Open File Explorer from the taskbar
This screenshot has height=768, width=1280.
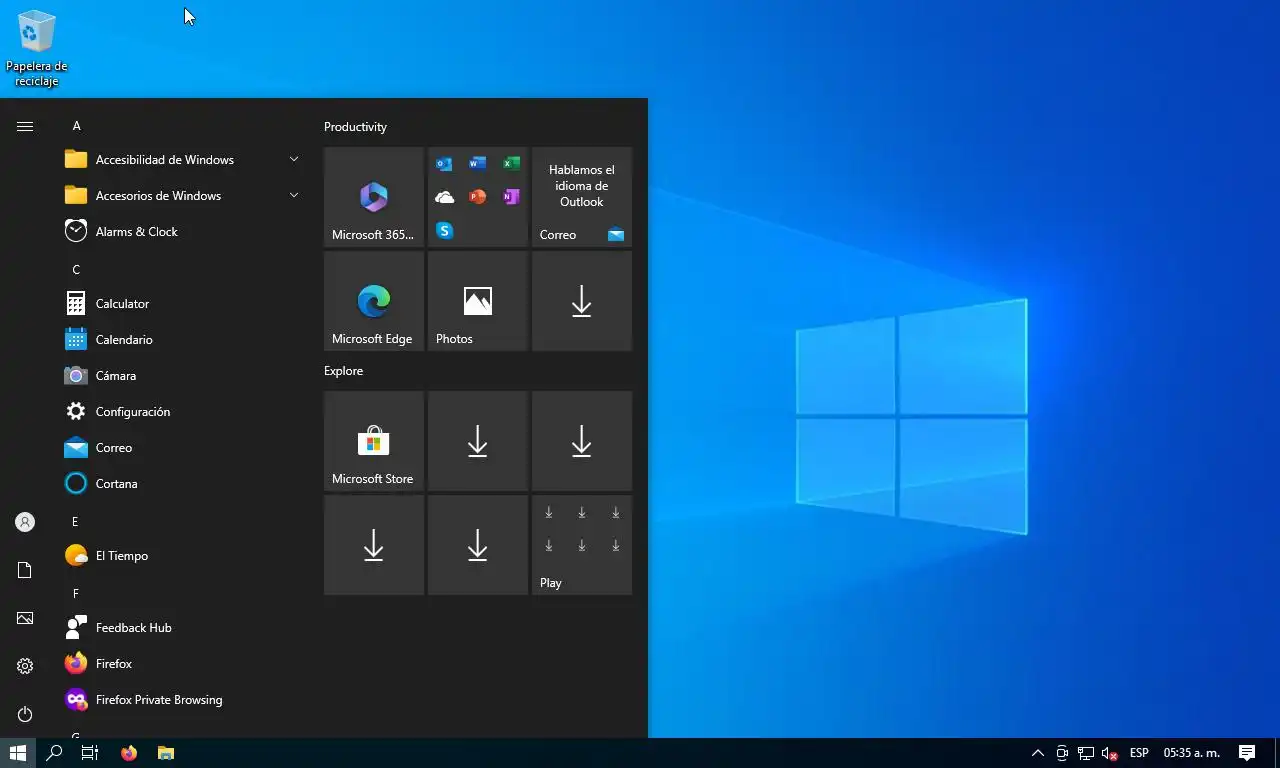pos(166,753)
